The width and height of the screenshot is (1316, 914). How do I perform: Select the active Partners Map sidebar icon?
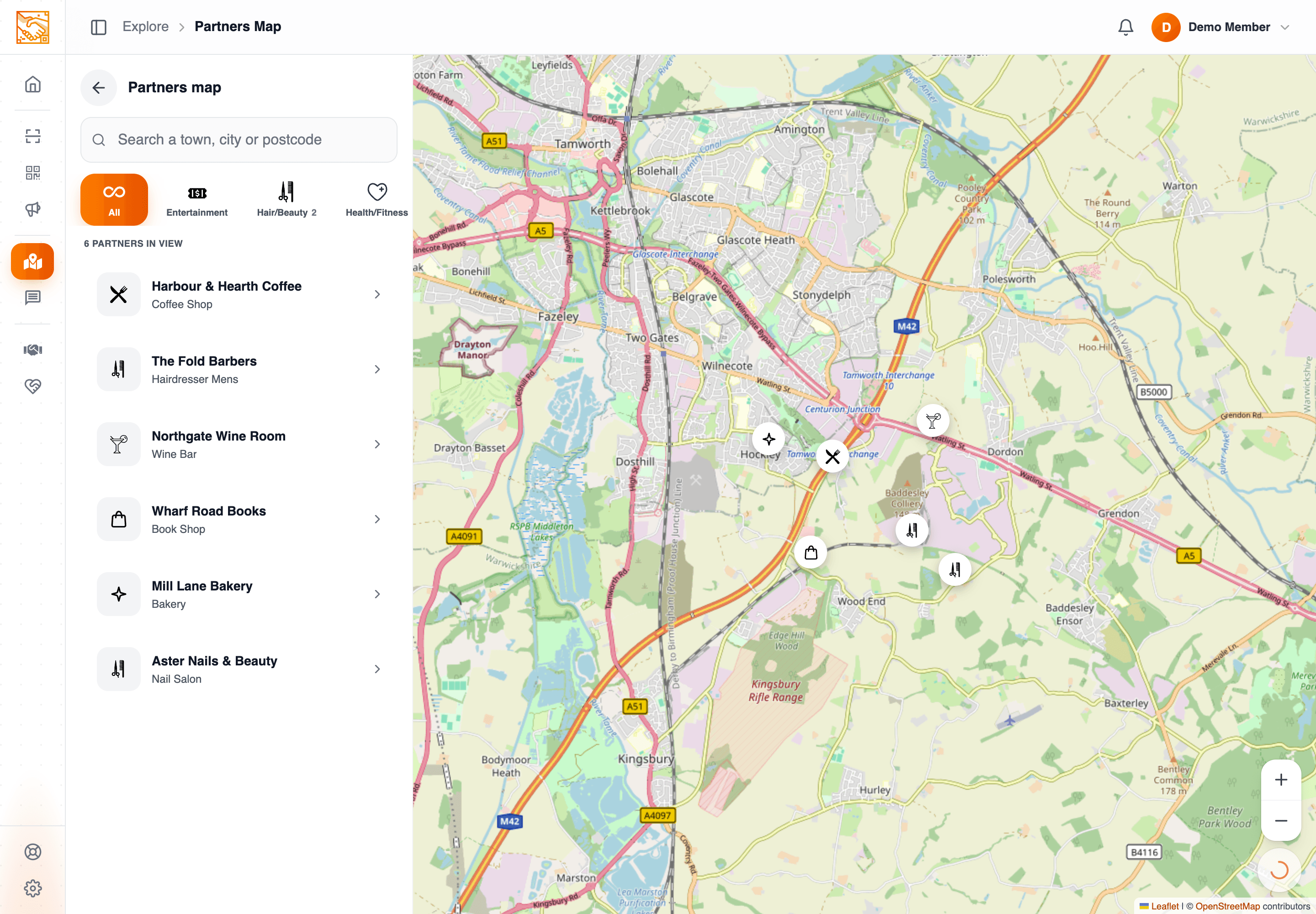pos(32,262)
